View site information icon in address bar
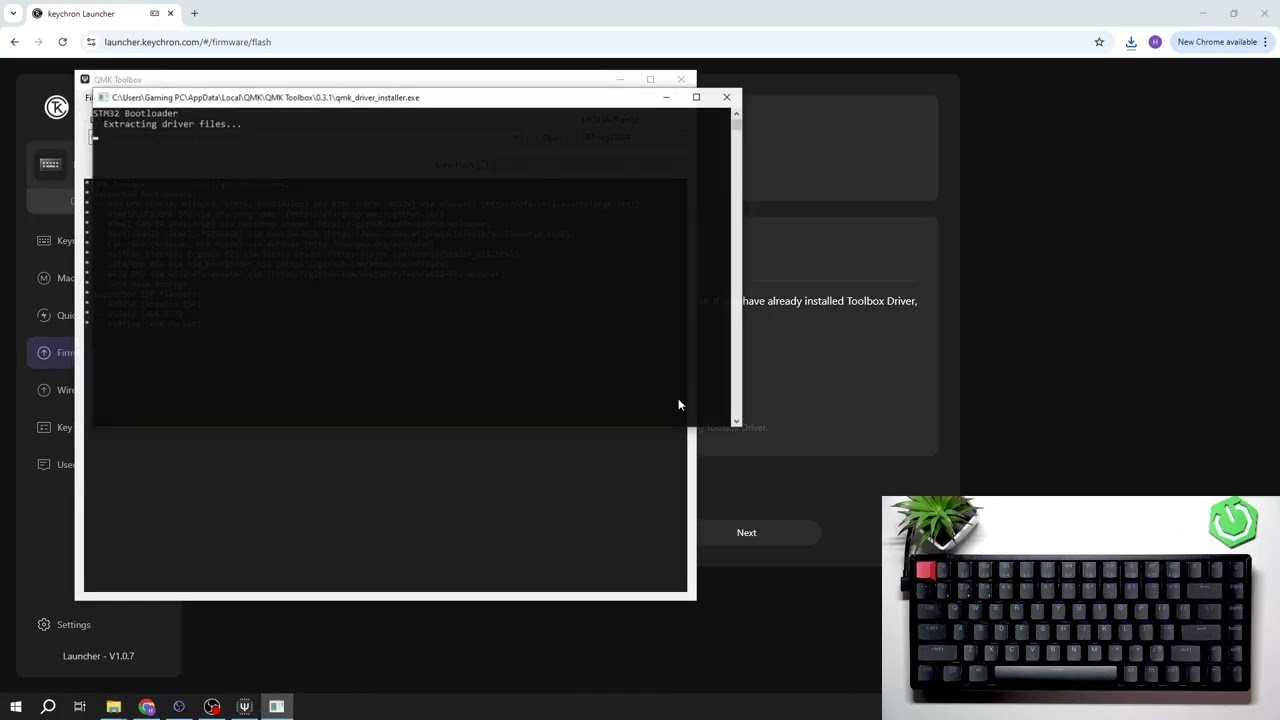Screen dimensions: 1280x720 tap(90, 42)
